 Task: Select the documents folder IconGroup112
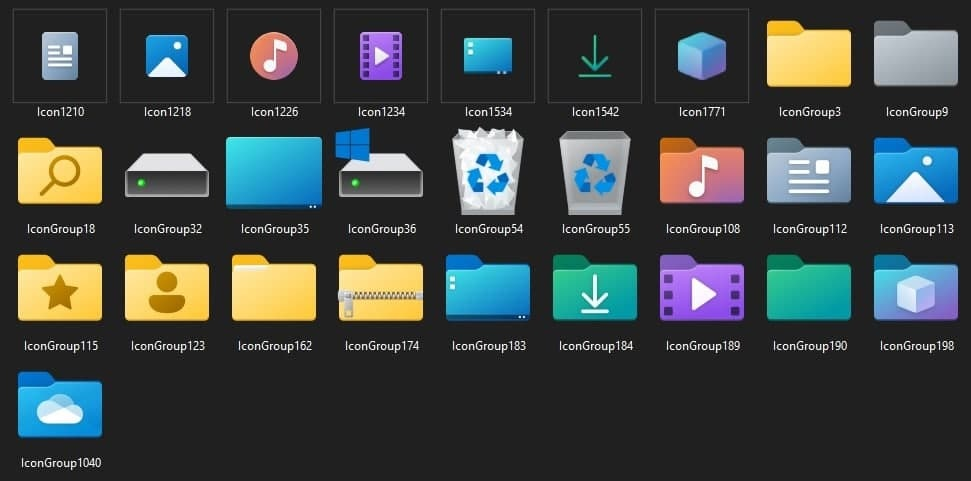click(x=809, y=171)
